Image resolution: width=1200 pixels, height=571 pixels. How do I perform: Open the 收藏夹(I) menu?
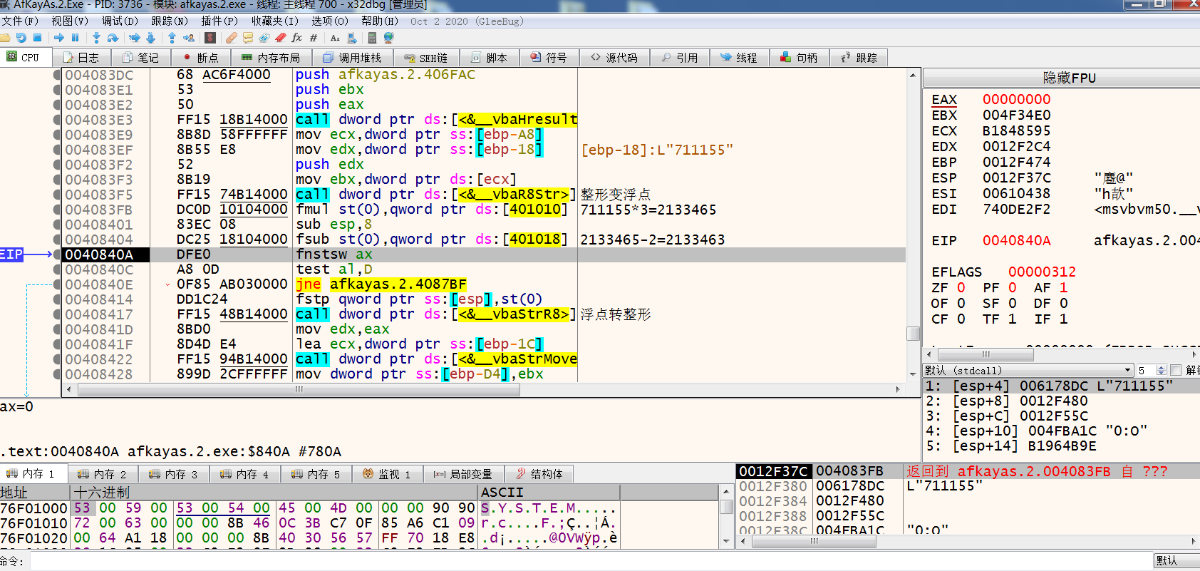[274, 20]
